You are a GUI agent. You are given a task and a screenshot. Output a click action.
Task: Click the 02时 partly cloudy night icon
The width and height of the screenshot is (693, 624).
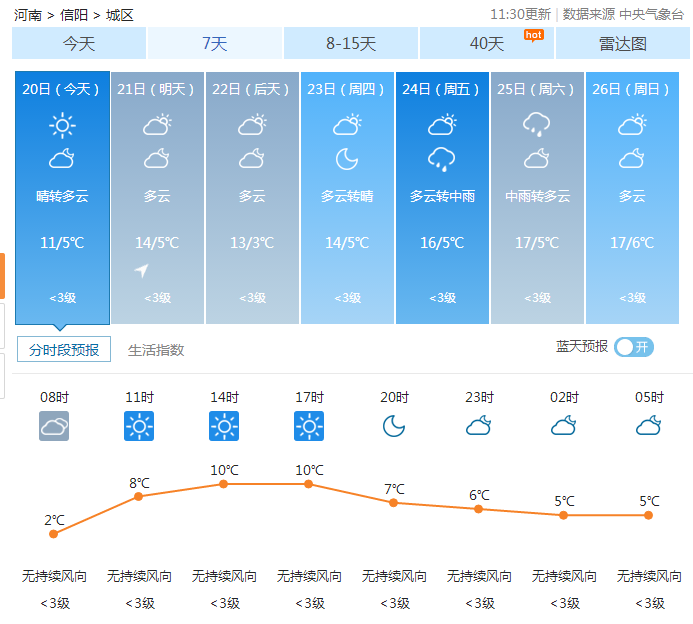tap(564, 426)
